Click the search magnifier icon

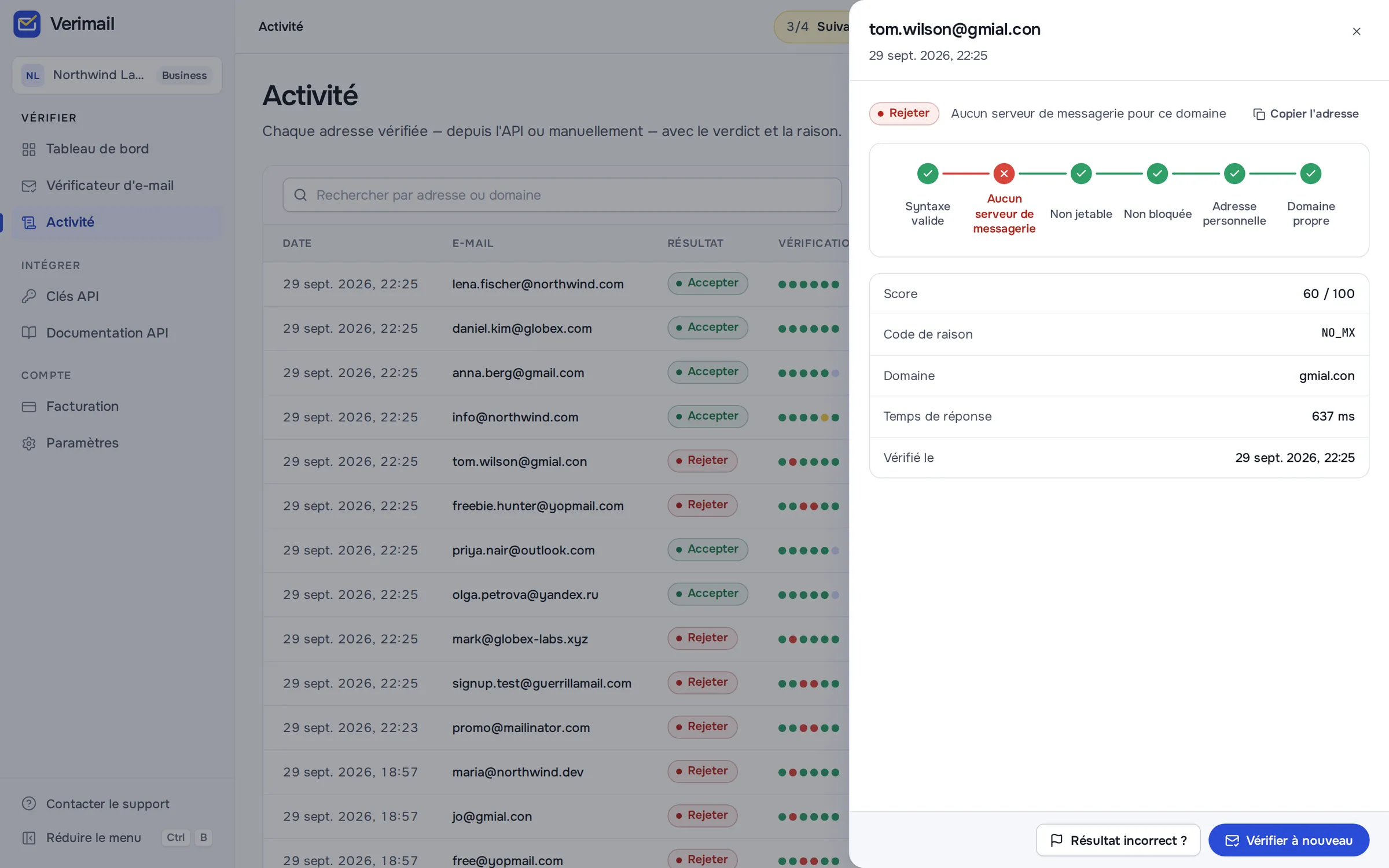300,195
